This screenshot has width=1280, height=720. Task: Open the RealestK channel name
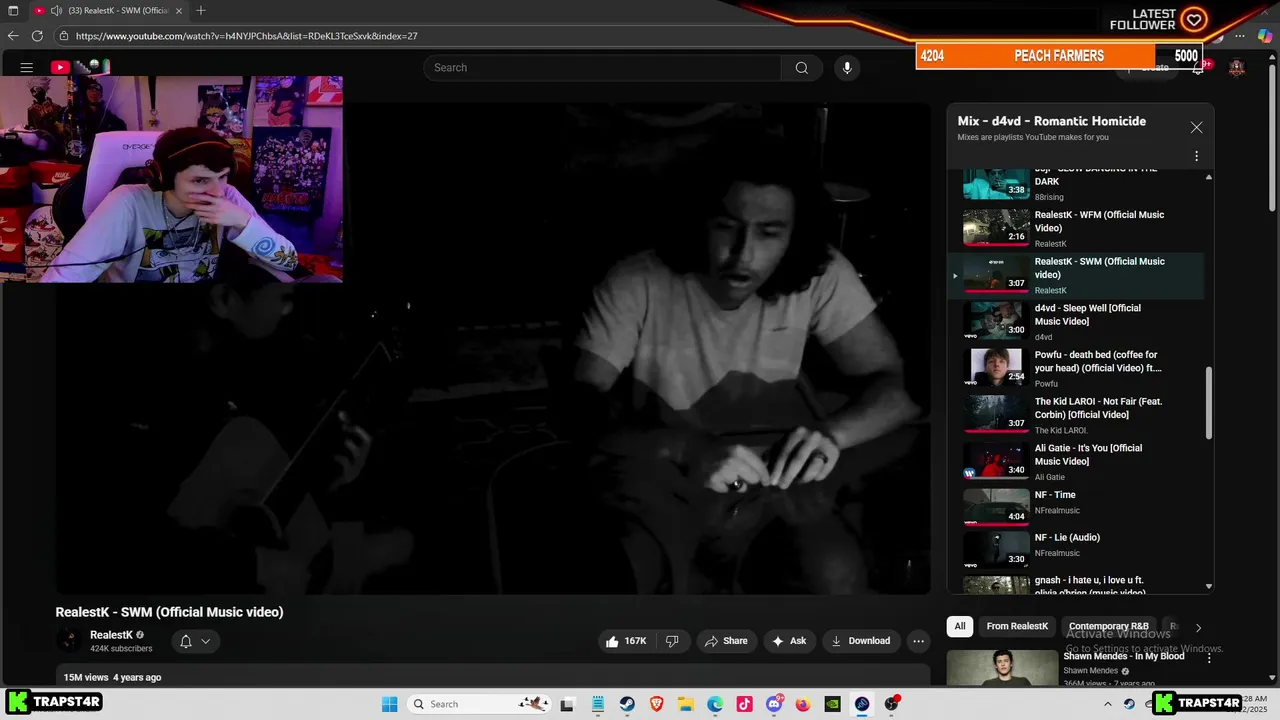point(111,635)
